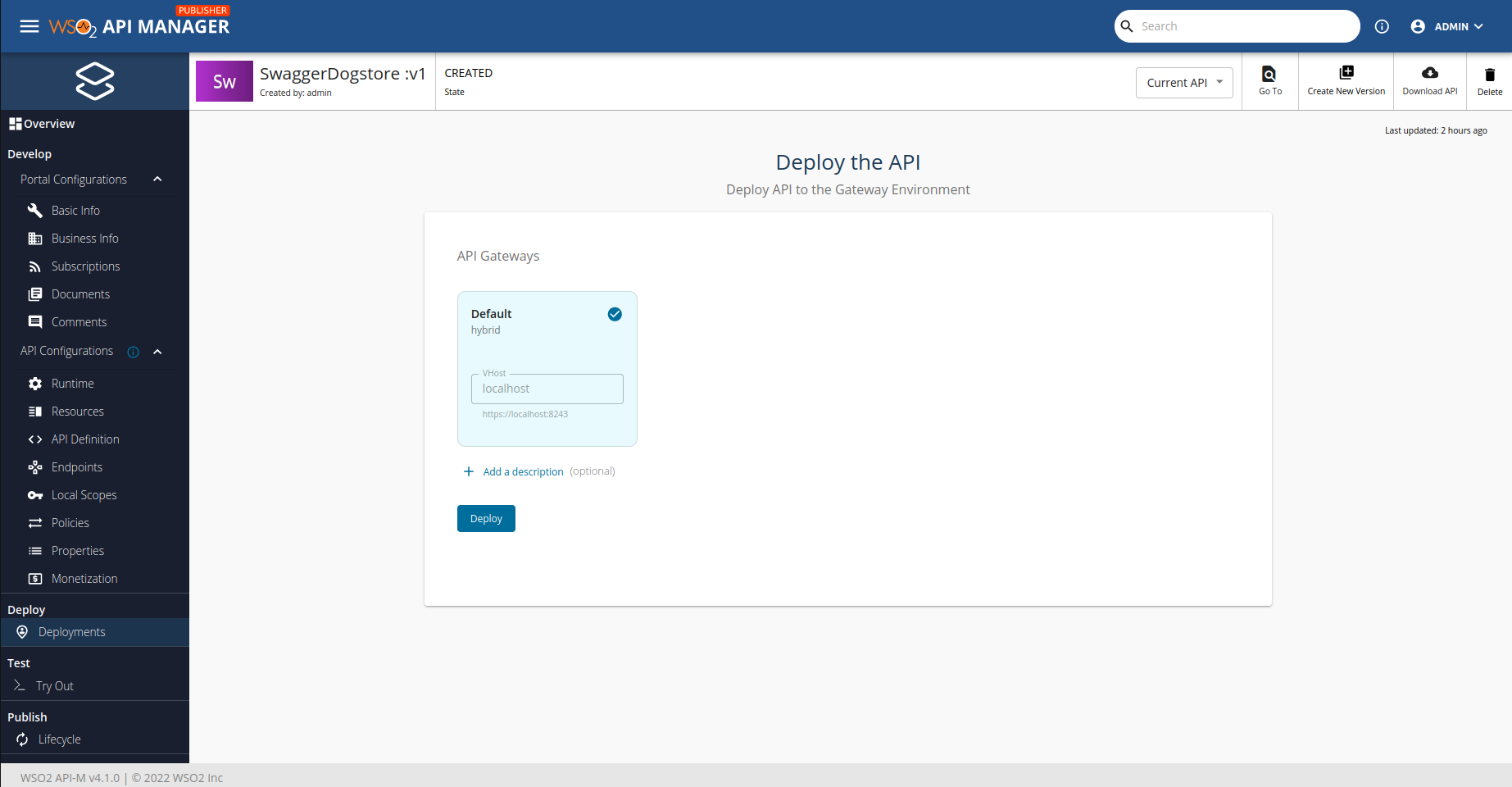The image size is (1512, 787).
Task: Open the Comments page
Action: 79,322
